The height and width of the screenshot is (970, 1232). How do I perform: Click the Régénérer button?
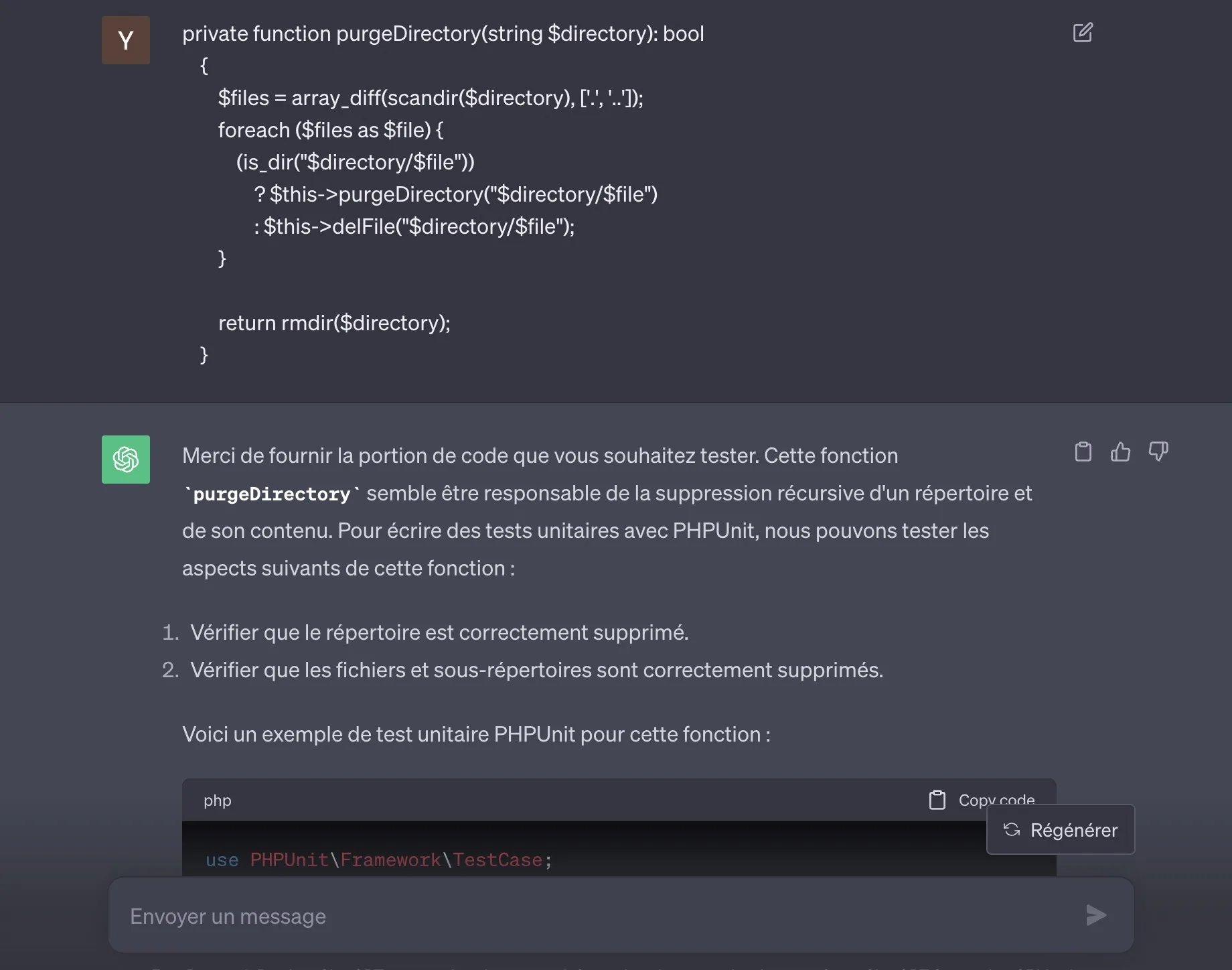(1061, 830)
